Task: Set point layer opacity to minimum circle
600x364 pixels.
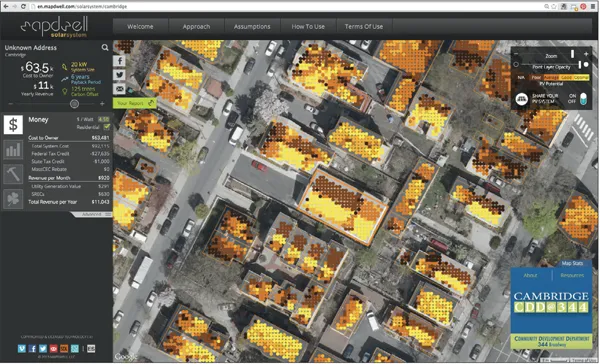Action: tap(516, 65)
